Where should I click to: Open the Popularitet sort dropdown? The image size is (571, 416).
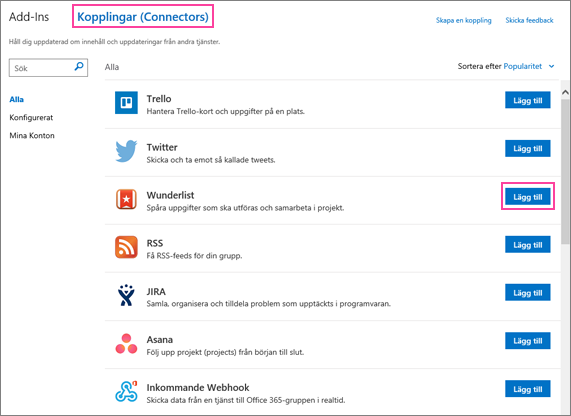tap(523, 66)
